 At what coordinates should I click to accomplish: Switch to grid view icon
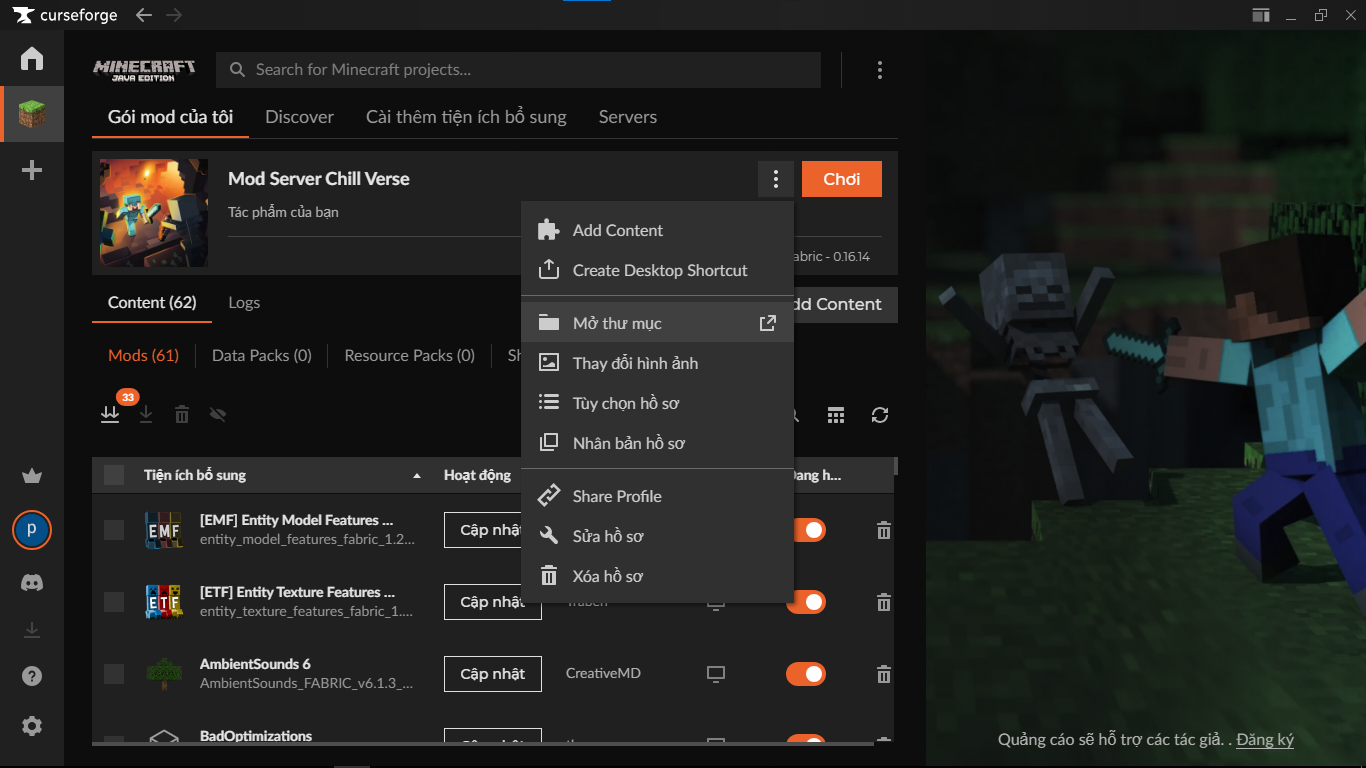(x=836, y=415)
